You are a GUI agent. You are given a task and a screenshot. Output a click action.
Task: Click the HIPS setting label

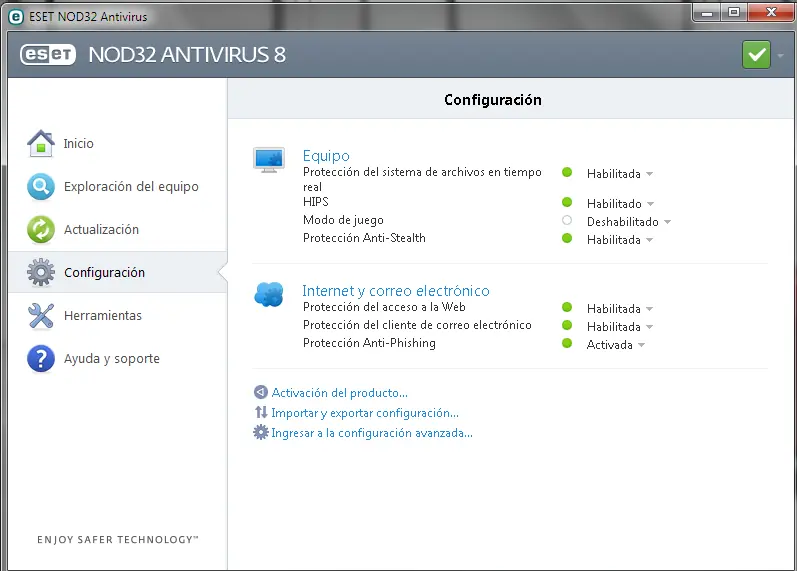pyautogui.click(x=316, y=202)
